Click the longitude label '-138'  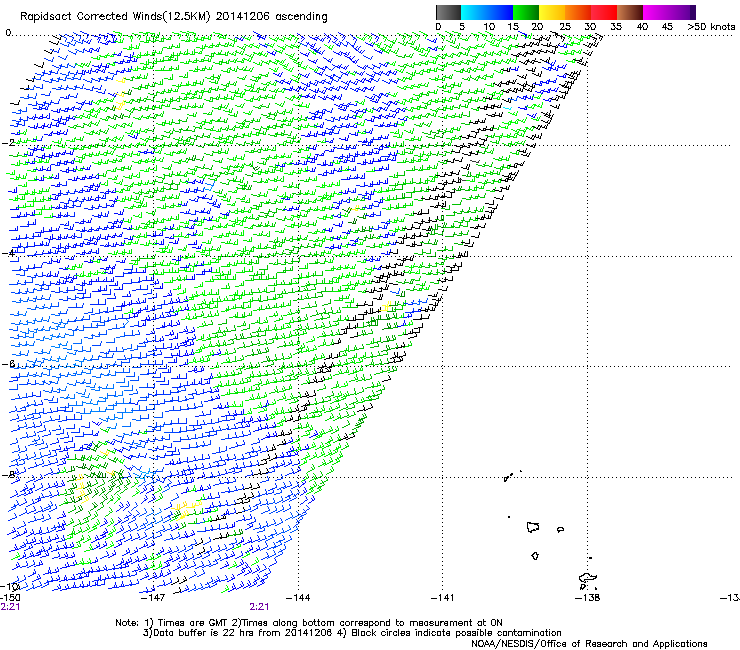588,598
